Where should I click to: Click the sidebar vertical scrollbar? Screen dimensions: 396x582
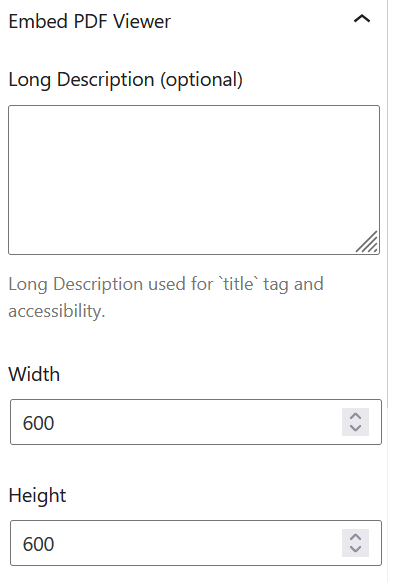tap(388, 204)
